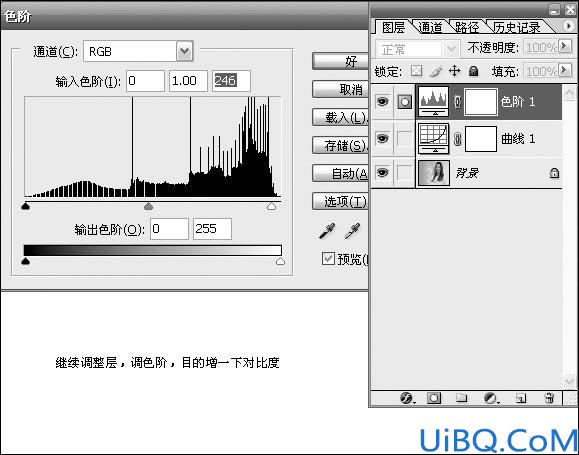Click the input white point slider
The image size is (579, 455).
click(272, 206)
